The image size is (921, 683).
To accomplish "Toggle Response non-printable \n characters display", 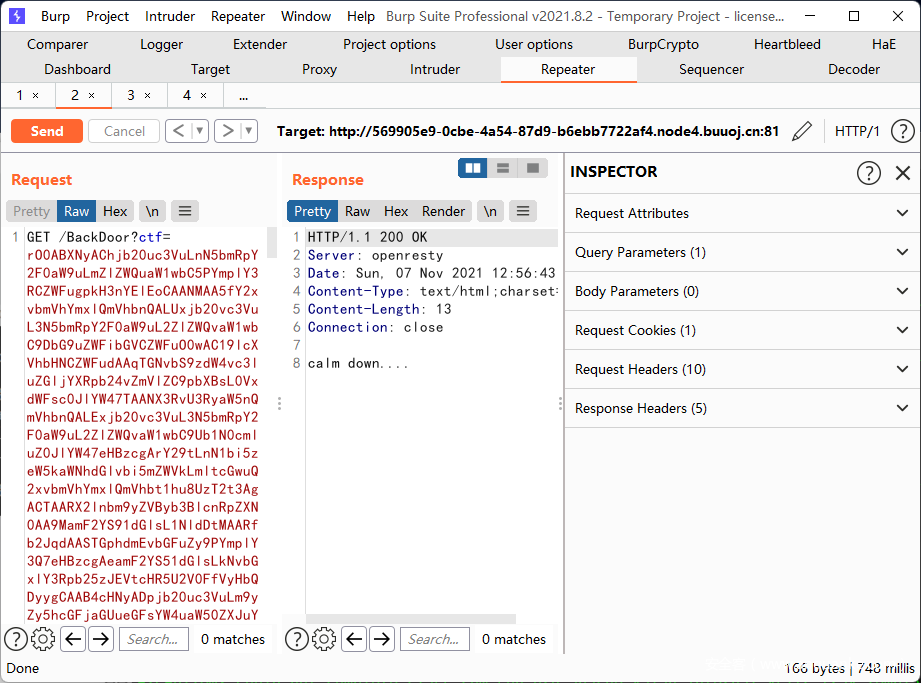I will [490, 211].
